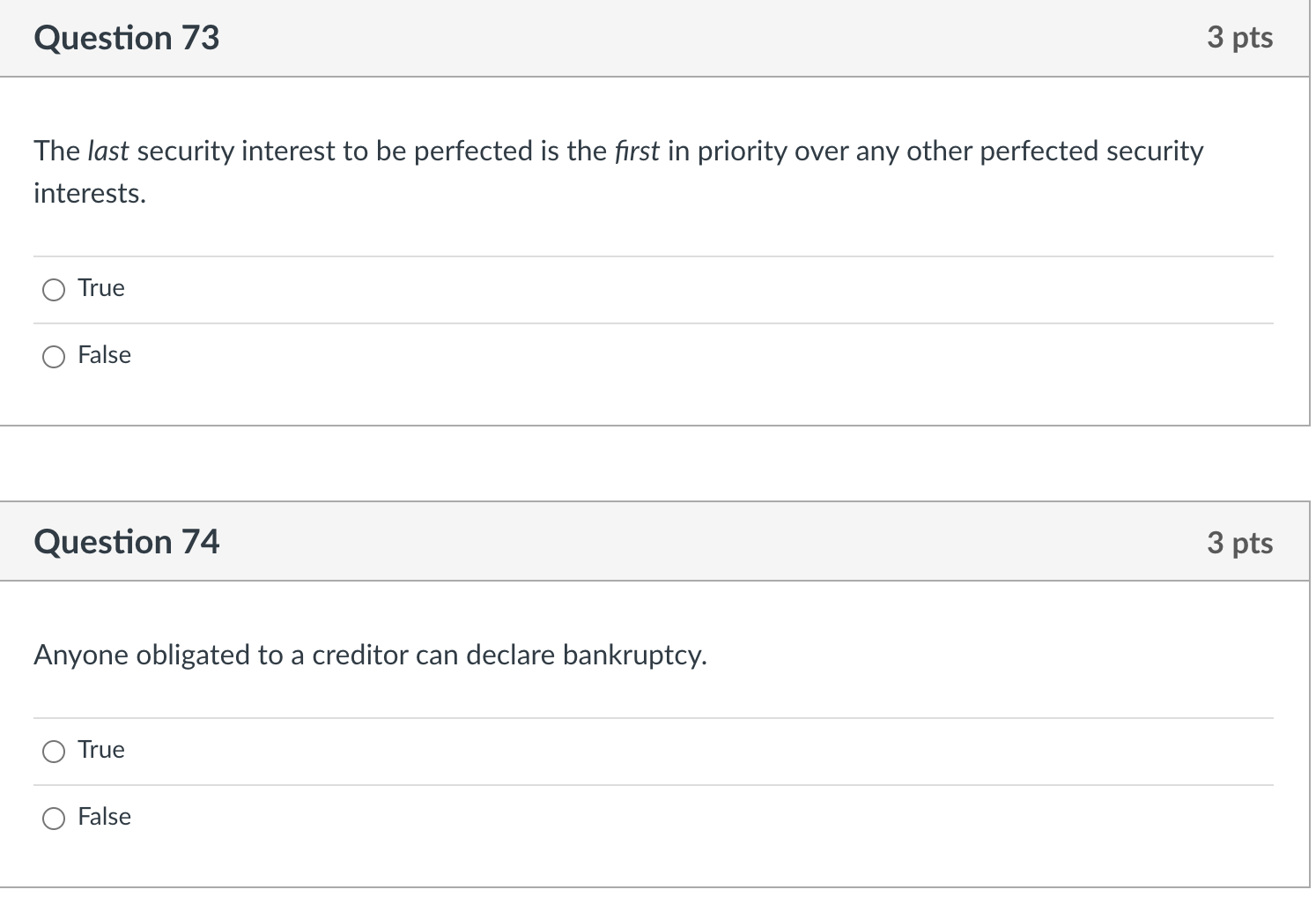Screen dimensions: 1316x897
Task: Click the "True" label text under Question 74
Action: point(101,750)
